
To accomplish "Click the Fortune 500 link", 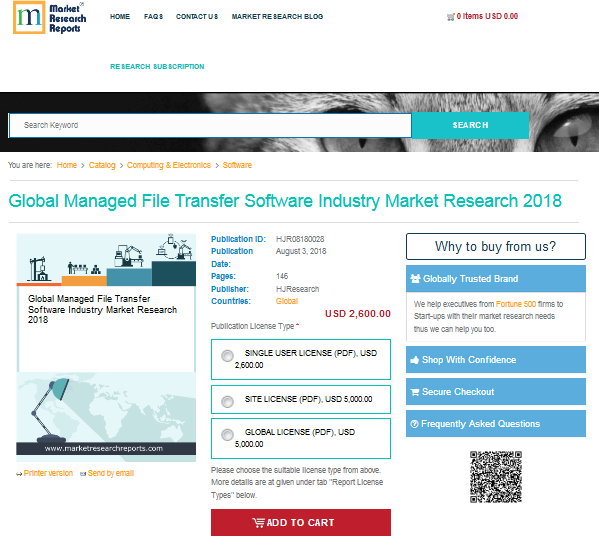I will coord(516,304).
